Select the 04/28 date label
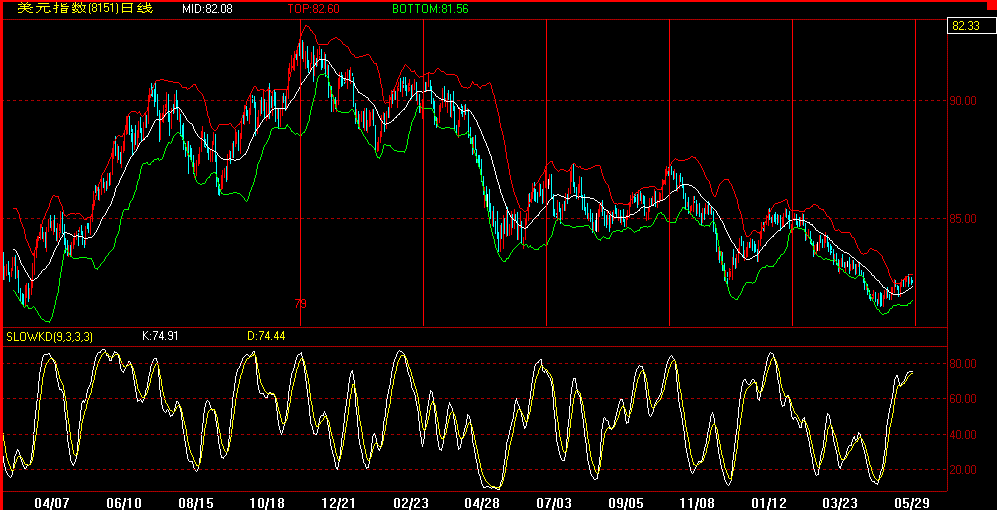 (x=483, y=502)
